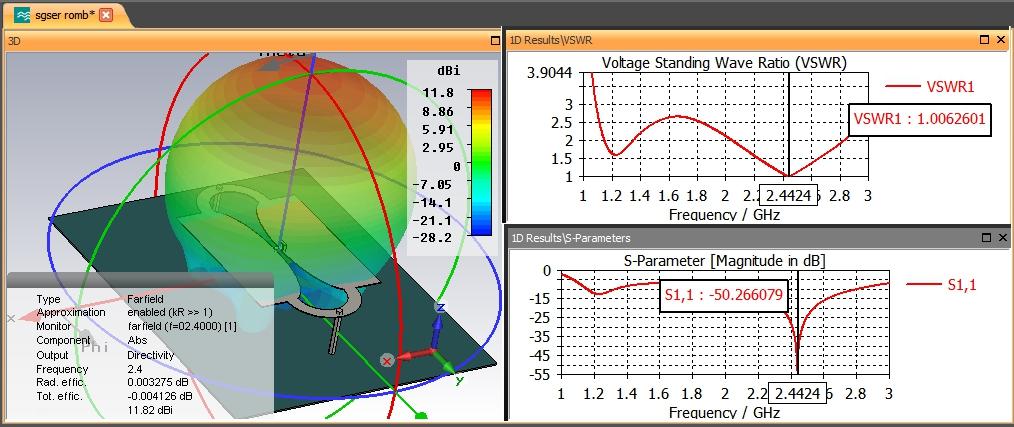The width and height of the screenshot is (1014, 427).
Task: Select the sgser romb document tab
Action: coord(63,15)
